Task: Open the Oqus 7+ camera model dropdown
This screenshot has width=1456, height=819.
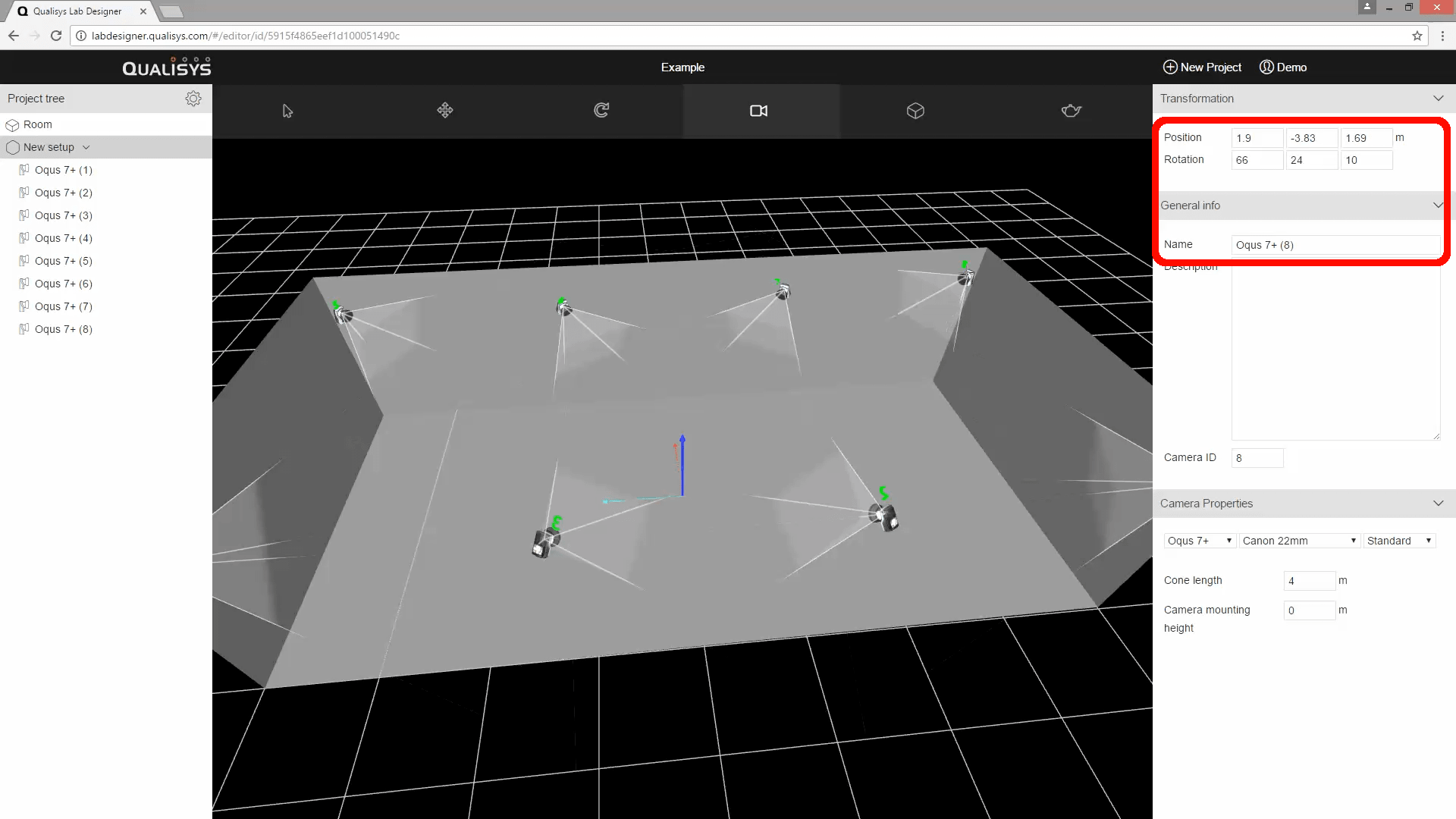Action: [1200, 541]
